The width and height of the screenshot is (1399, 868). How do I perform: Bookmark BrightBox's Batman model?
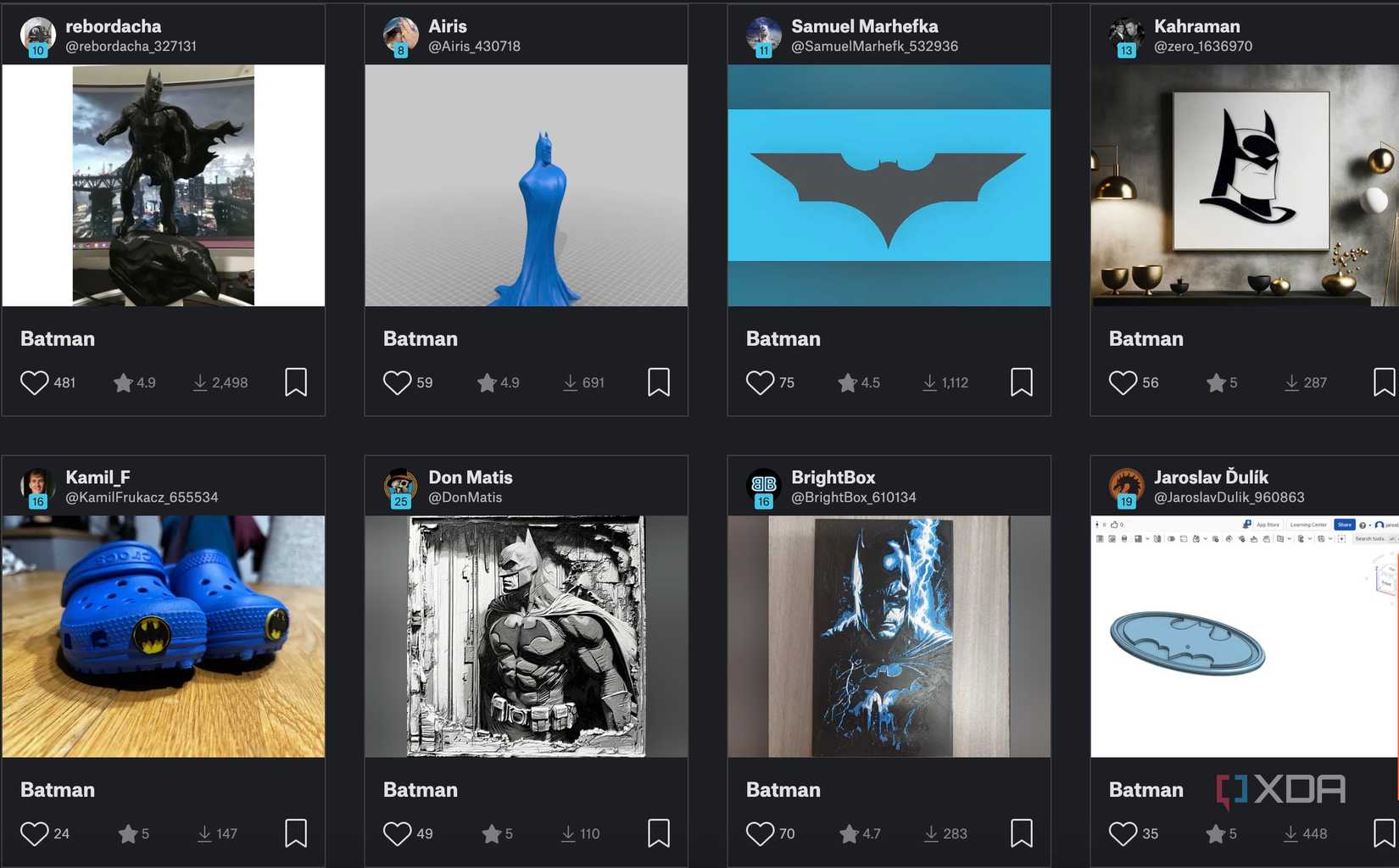[1022, 833]
